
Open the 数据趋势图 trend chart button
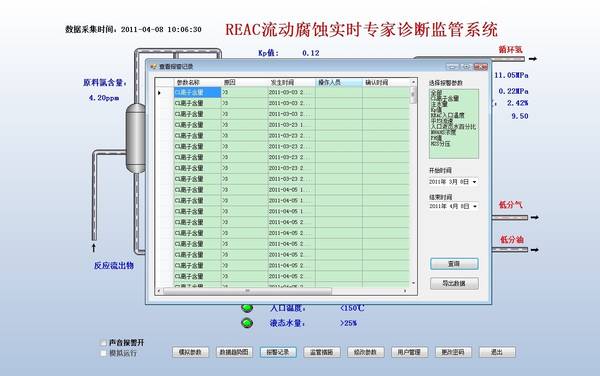tap(234, 352)
